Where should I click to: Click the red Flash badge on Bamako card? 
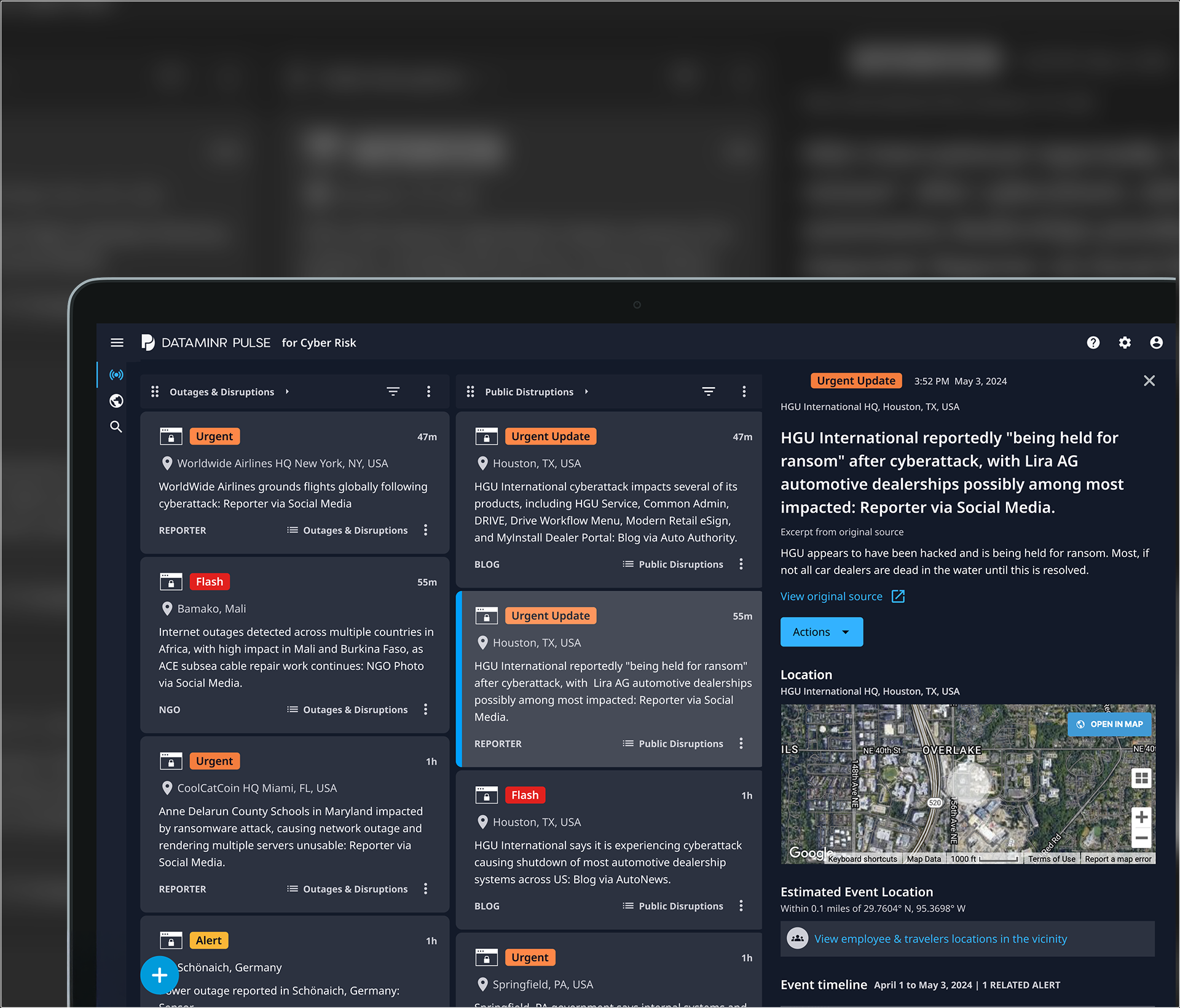[x=210, y=581]
